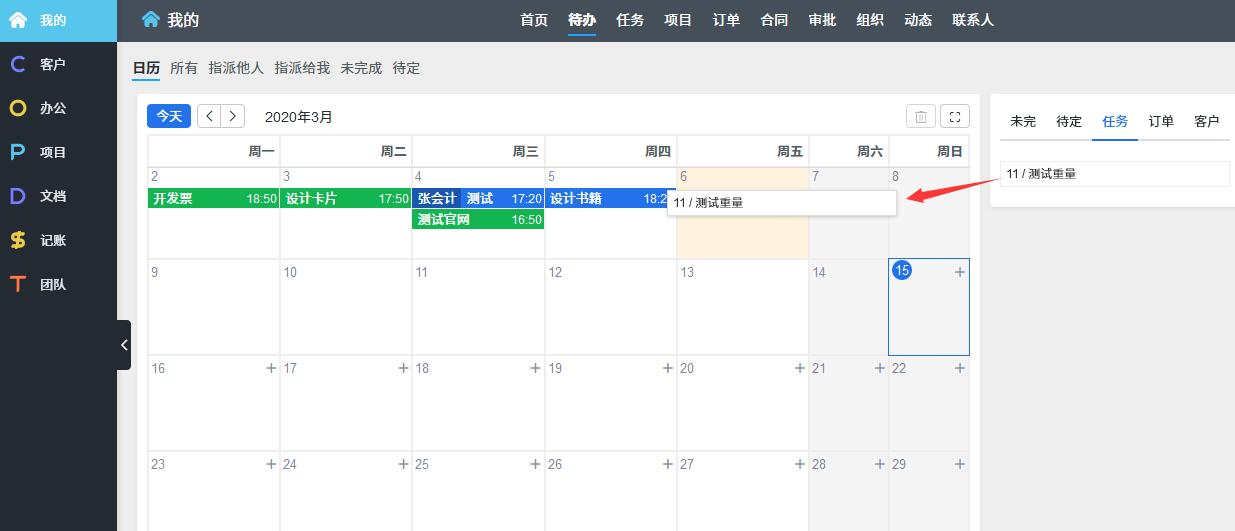Image resolution: width=1235 pixels, height=531 pixels.
Task: Open 任务 in top navigation
Action: pos(630,20)
